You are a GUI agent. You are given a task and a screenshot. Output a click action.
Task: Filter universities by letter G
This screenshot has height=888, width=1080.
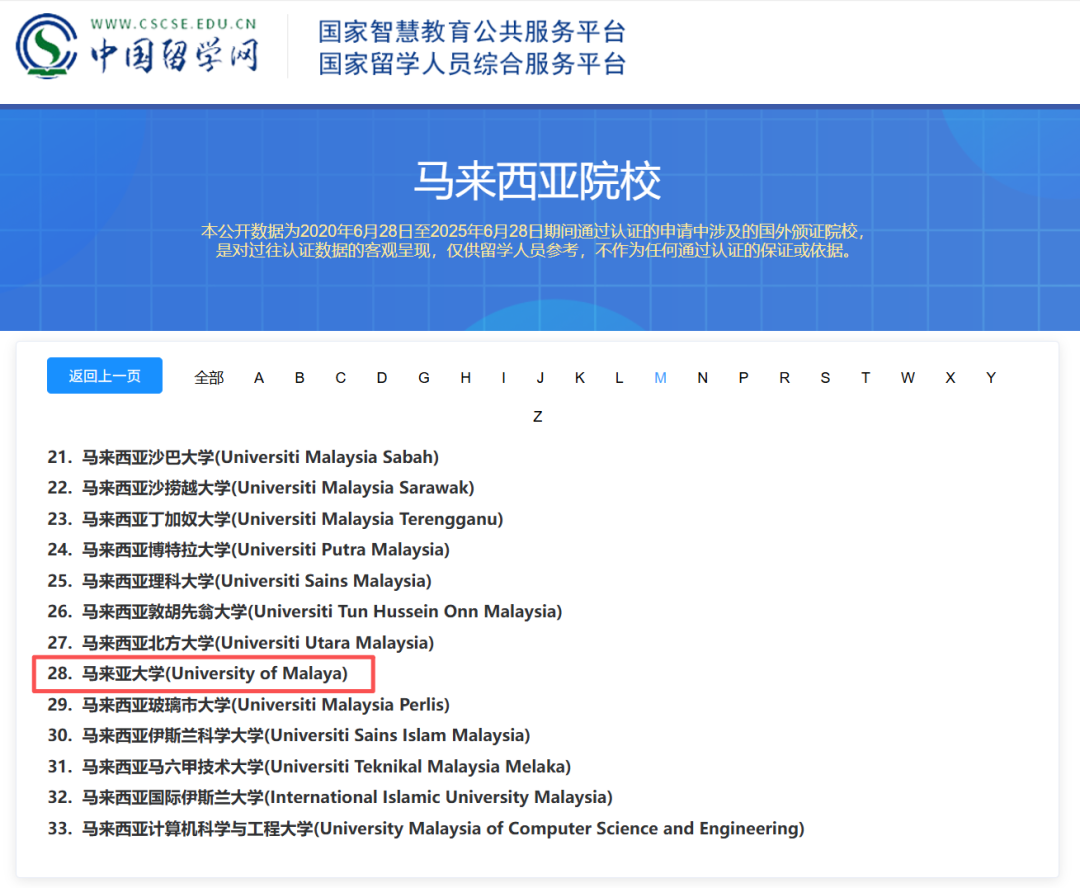point(424,378)
